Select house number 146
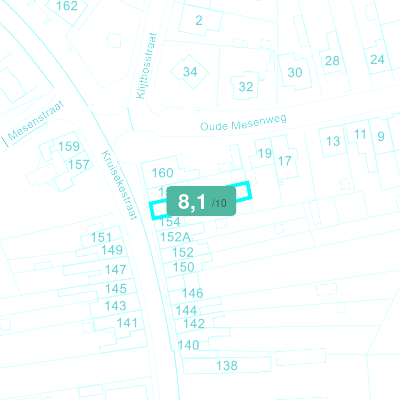The width and height of the screenshot is (400, 400). pos(193,293)
